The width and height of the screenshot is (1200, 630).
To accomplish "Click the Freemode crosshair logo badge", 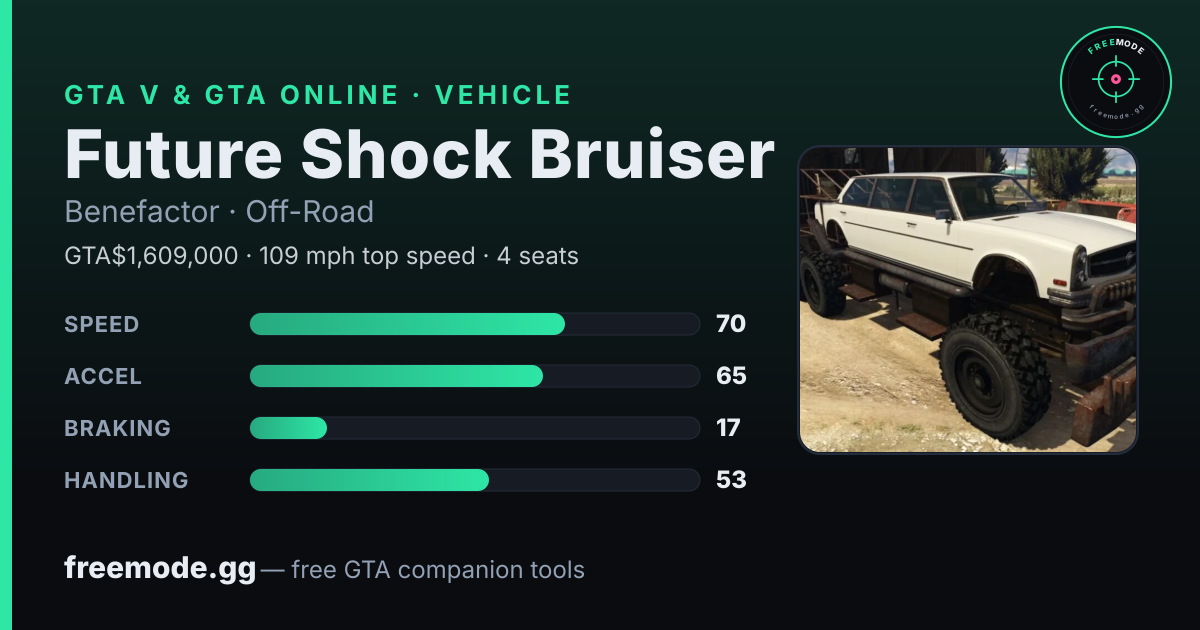I will (x=1115, y=79).
